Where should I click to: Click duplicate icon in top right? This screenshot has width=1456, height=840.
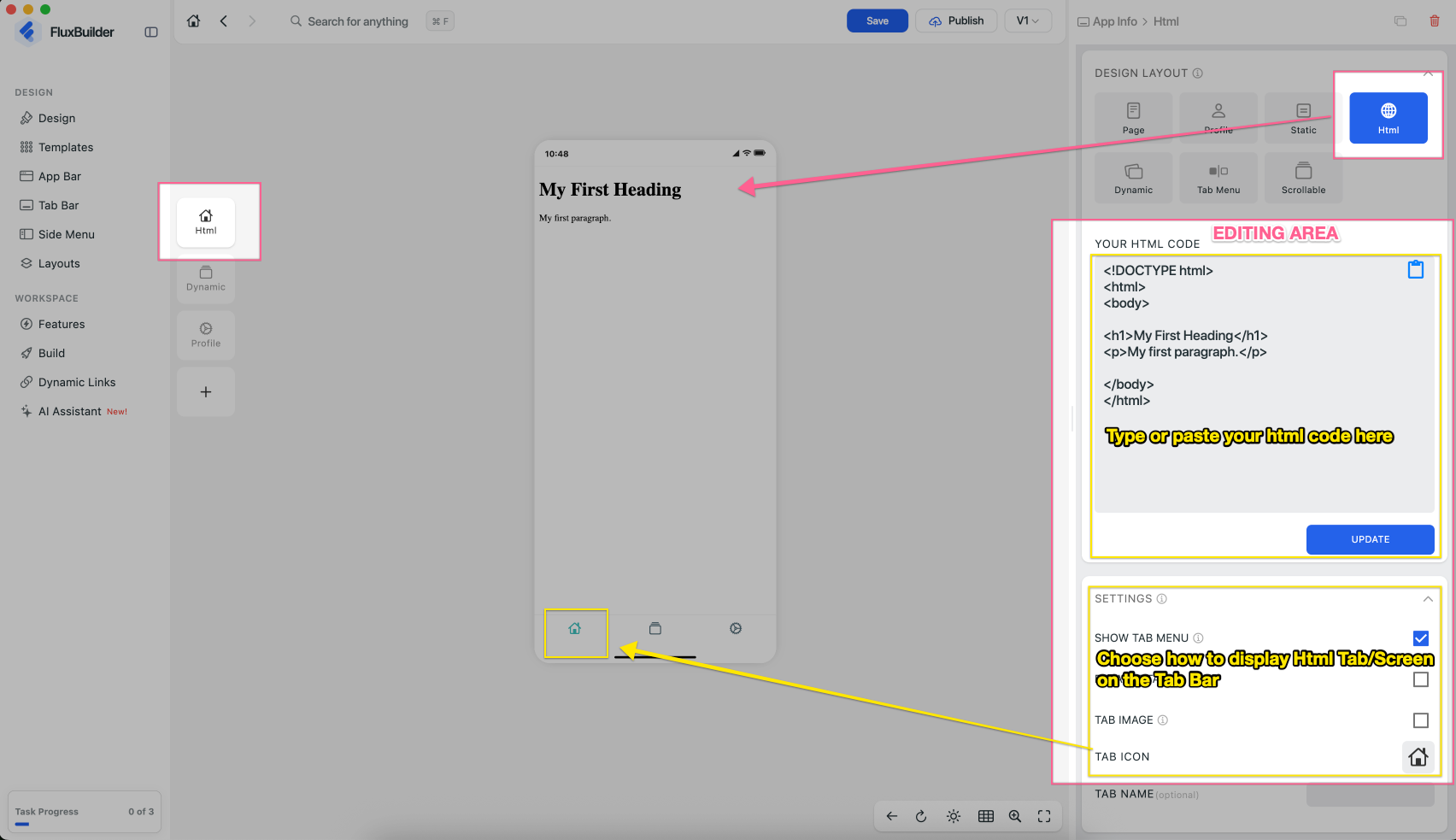[1400, 21]
